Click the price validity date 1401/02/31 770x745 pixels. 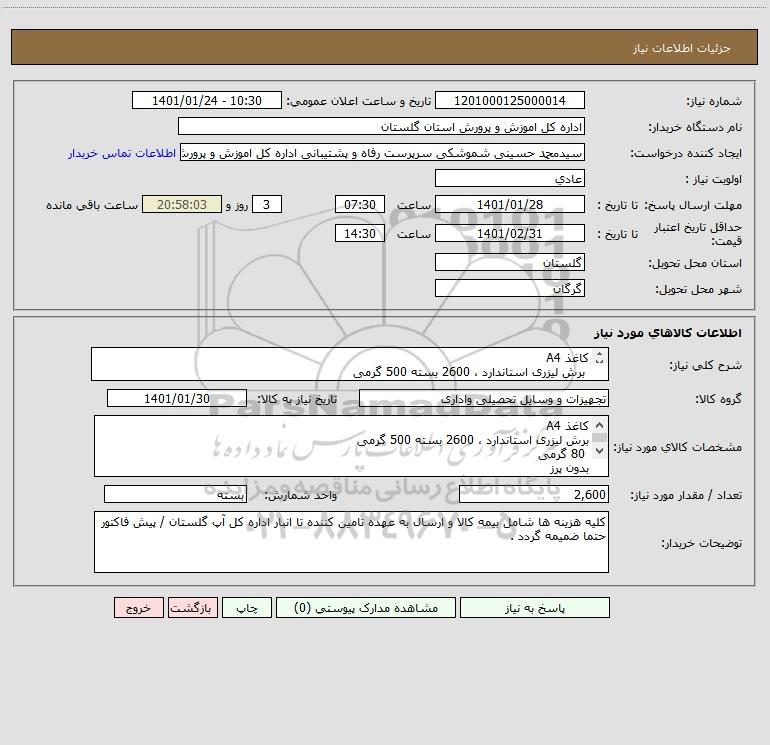pos(510,233)
